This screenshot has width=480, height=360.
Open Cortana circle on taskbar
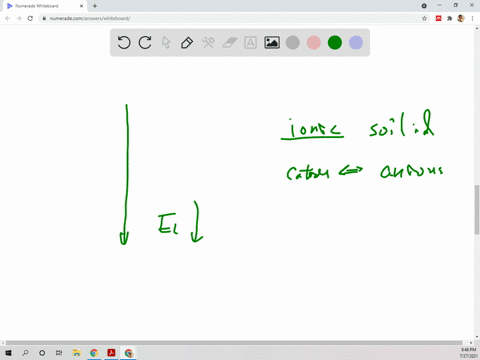point(42,353)
